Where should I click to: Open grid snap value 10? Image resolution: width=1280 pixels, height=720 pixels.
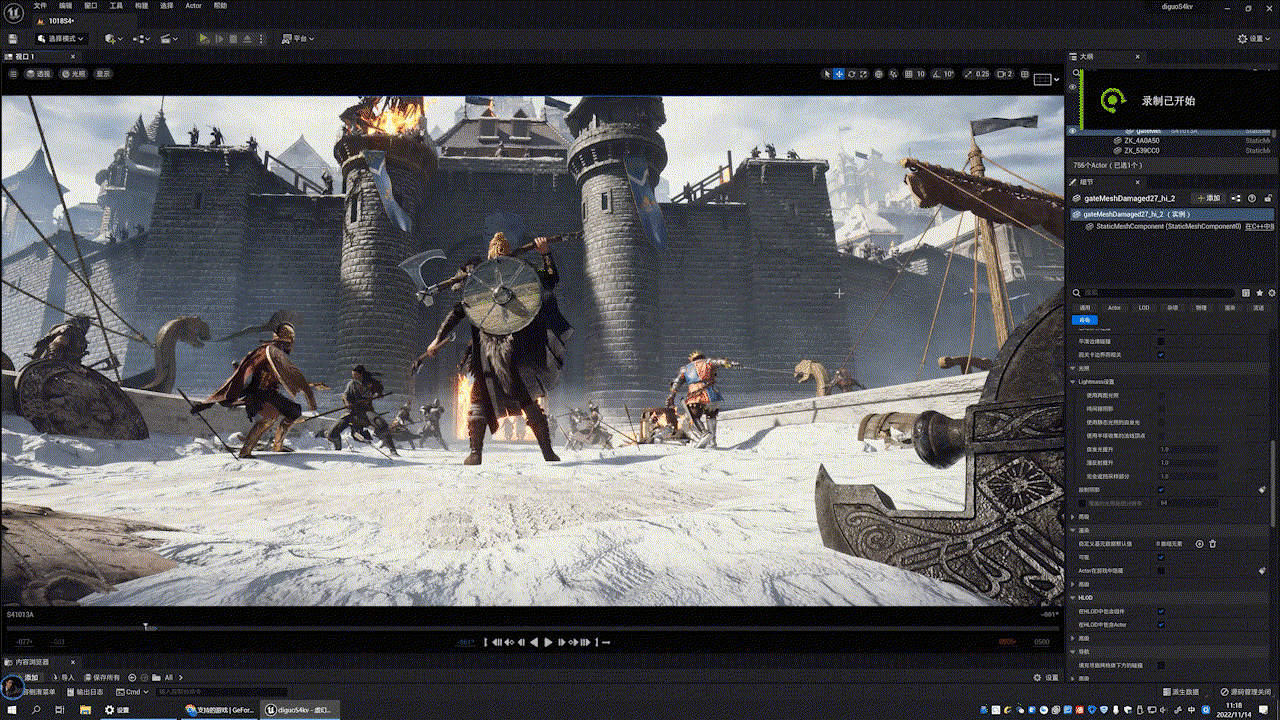pos(921,74)
